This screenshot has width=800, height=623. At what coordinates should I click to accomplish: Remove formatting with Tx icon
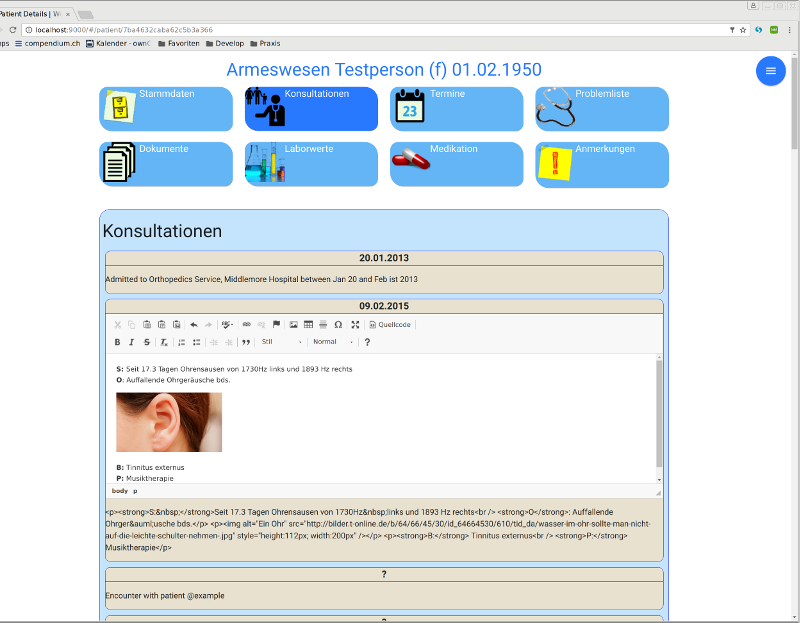pos(164,342)
